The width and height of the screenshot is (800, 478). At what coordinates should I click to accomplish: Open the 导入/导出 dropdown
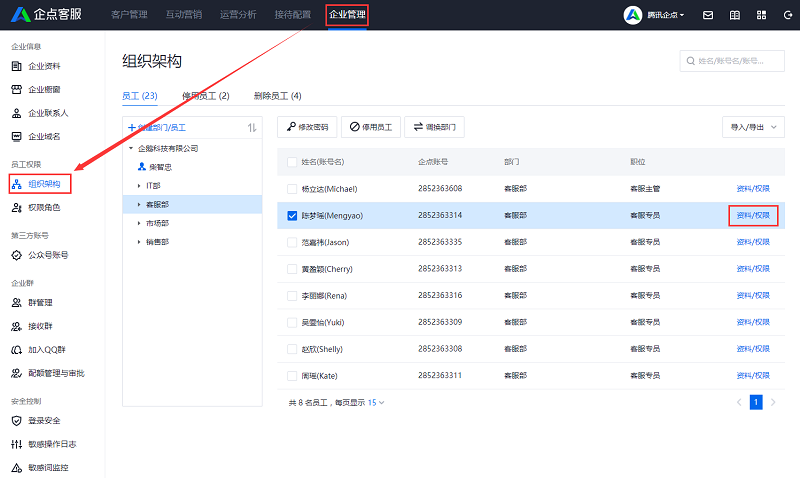point(753,127)
